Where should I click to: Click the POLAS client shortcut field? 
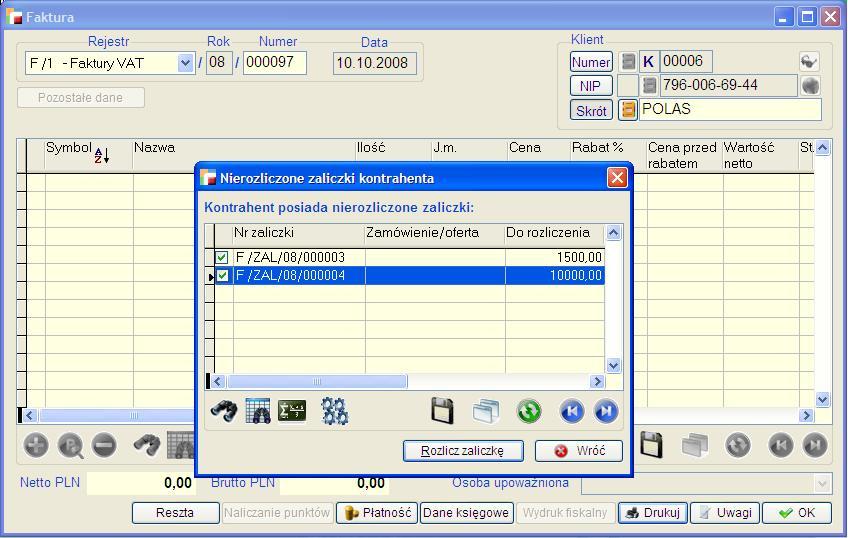730,110
